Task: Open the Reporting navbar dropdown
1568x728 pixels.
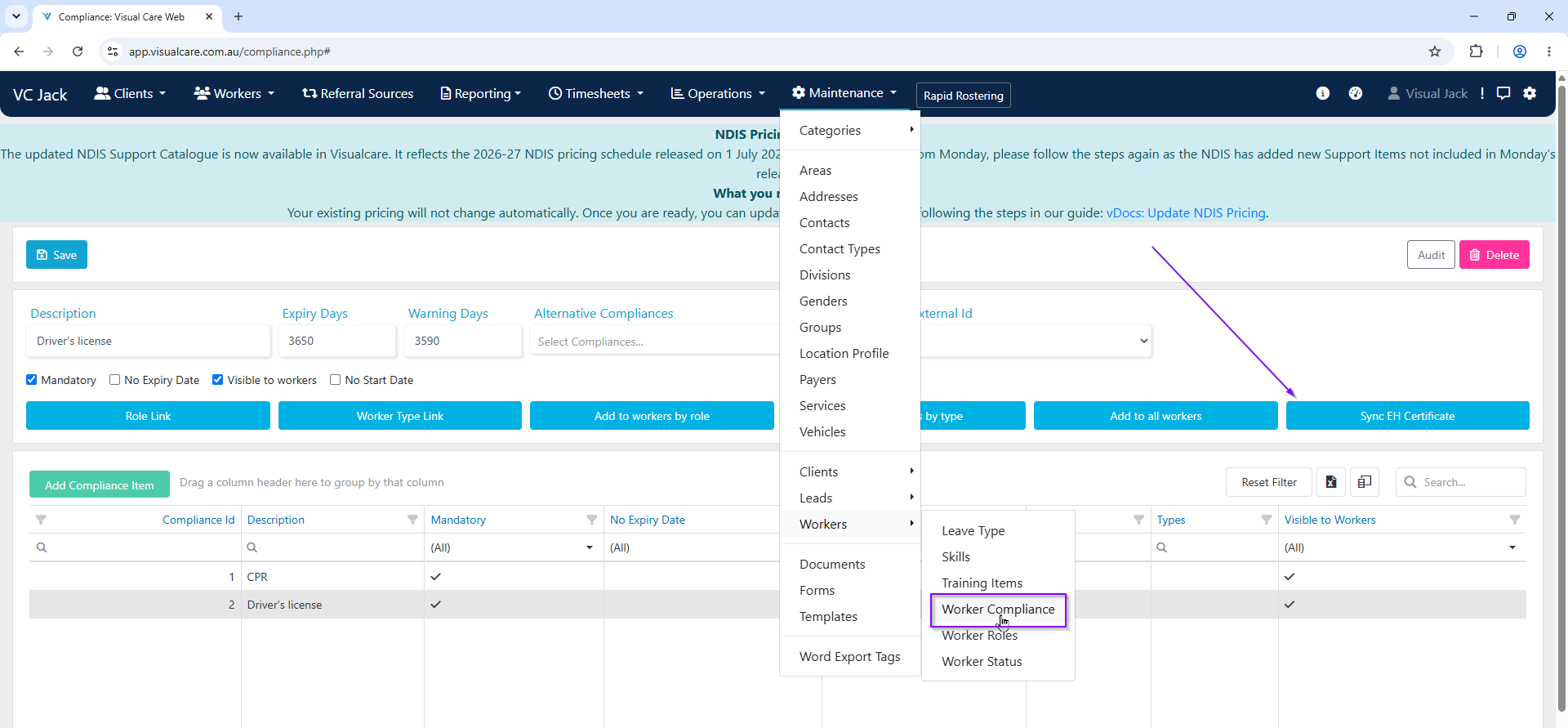Action: click(x=480, y=93)
